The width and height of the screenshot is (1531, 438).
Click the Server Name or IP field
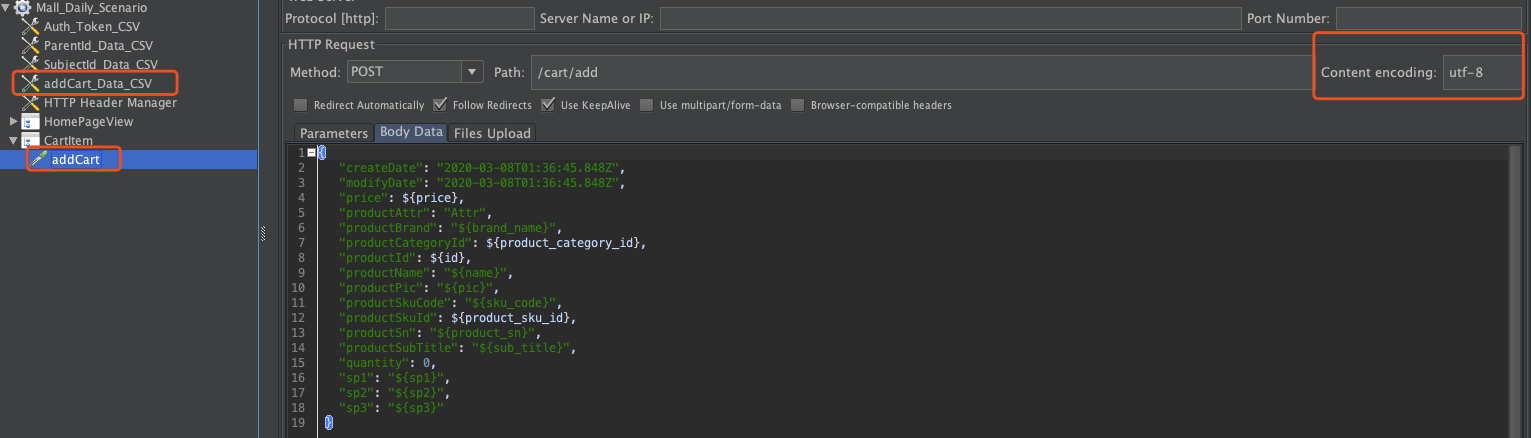pos(949,18)
